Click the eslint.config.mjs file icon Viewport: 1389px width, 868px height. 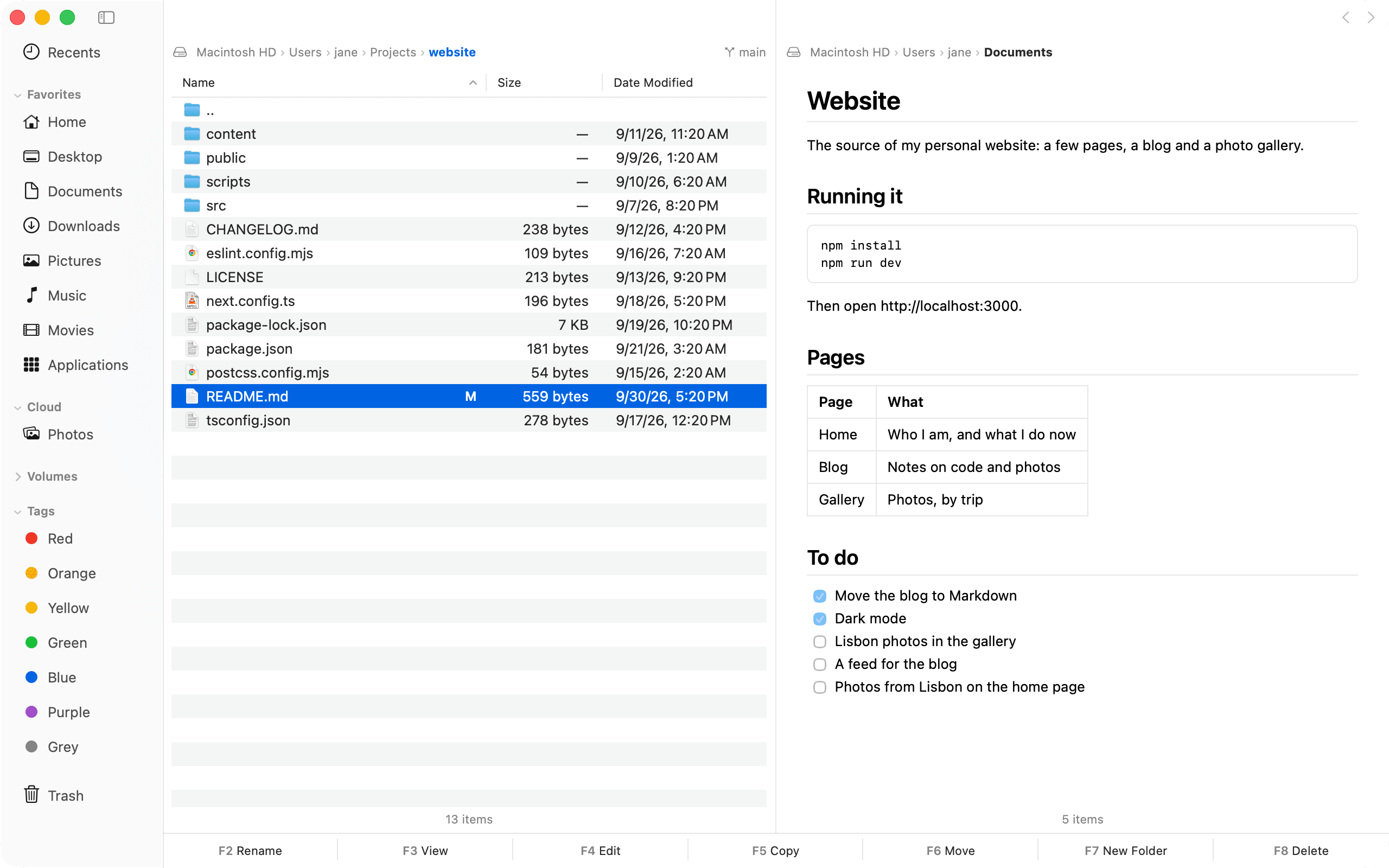click(192, 253)
